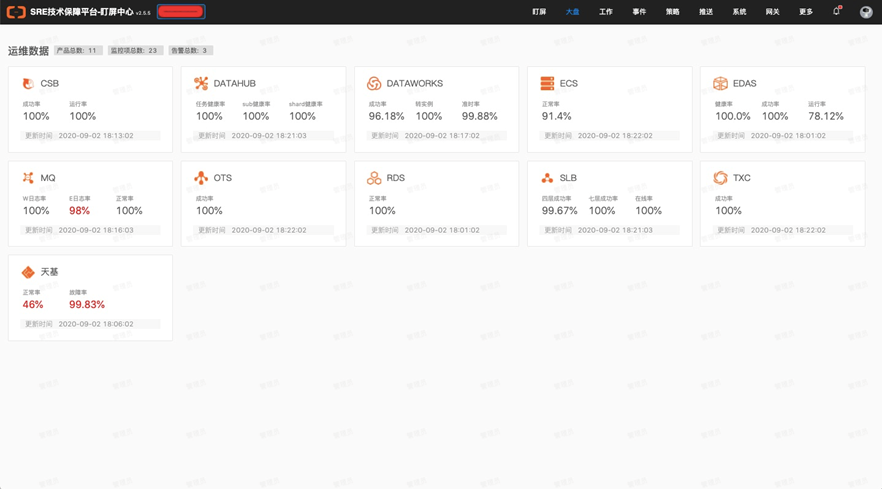This screenshot has height=489, width=882.
Task: Click the red button beside the version label
Action: tap(181, 12)
